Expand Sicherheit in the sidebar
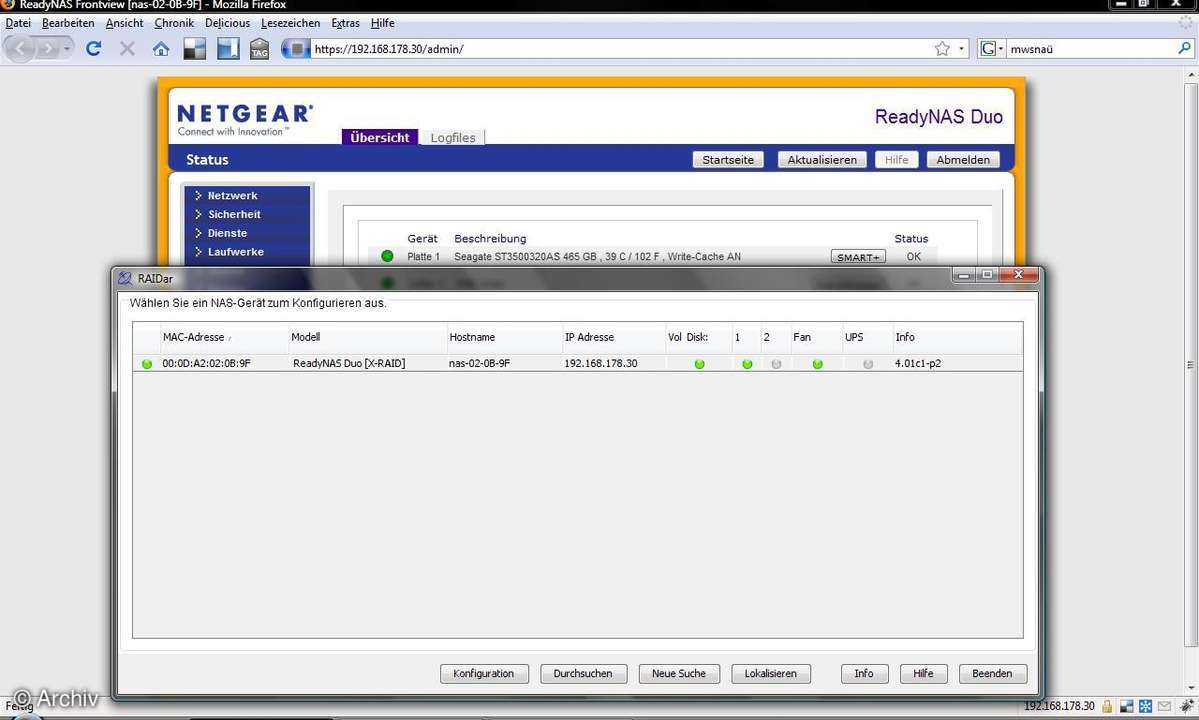This screenshot has height=720, width=1199. 234,214
